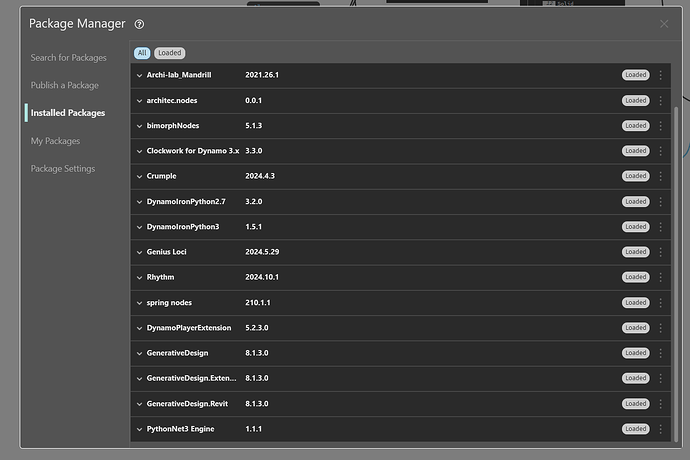Image resolution: width=690 pixels, height=460 pixels.
Task: Expand the Rhythm package row
Action: 139,277
